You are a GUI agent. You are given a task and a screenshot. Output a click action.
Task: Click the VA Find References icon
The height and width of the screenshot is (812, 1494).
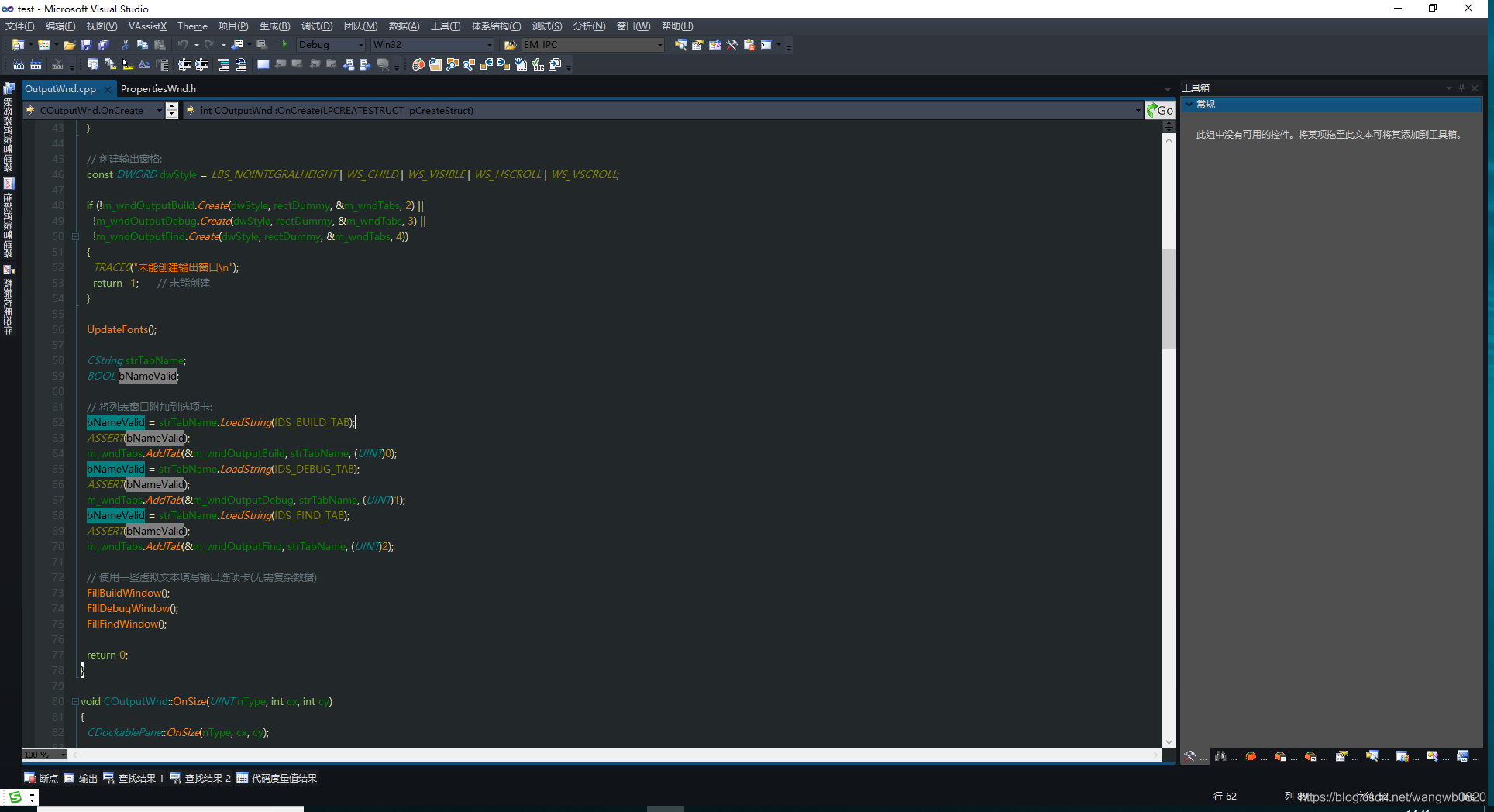click(470, 64)
